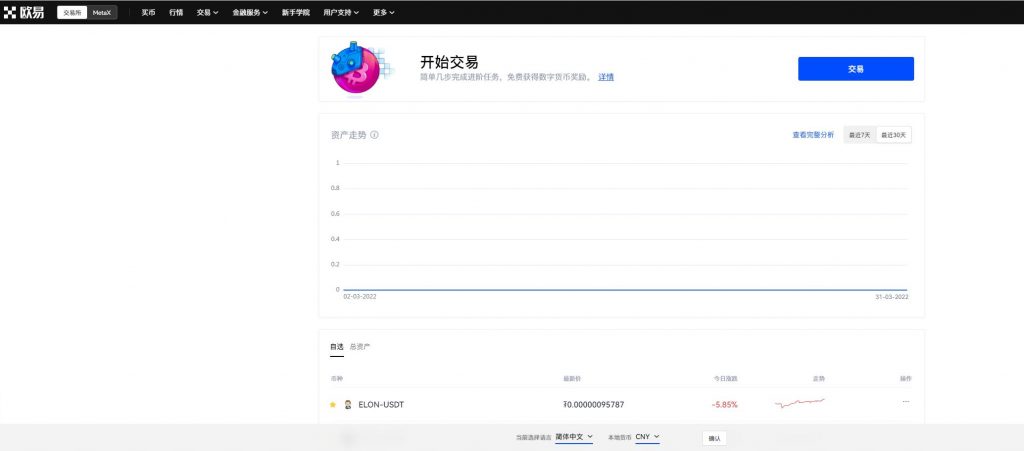Viewport: 1024px width, 451px height.
Task: Select the 交易所 toggle option
Action: point(72,12)
